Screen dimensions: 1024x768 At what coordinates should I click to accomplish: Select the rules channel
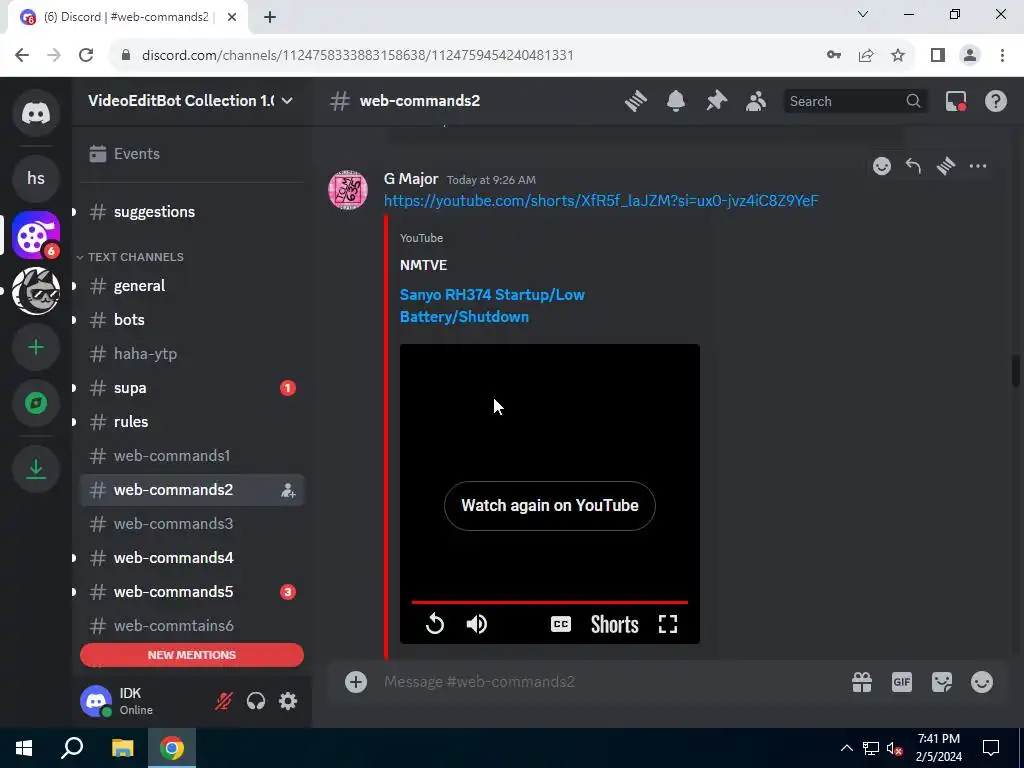[x=192, y=422]
